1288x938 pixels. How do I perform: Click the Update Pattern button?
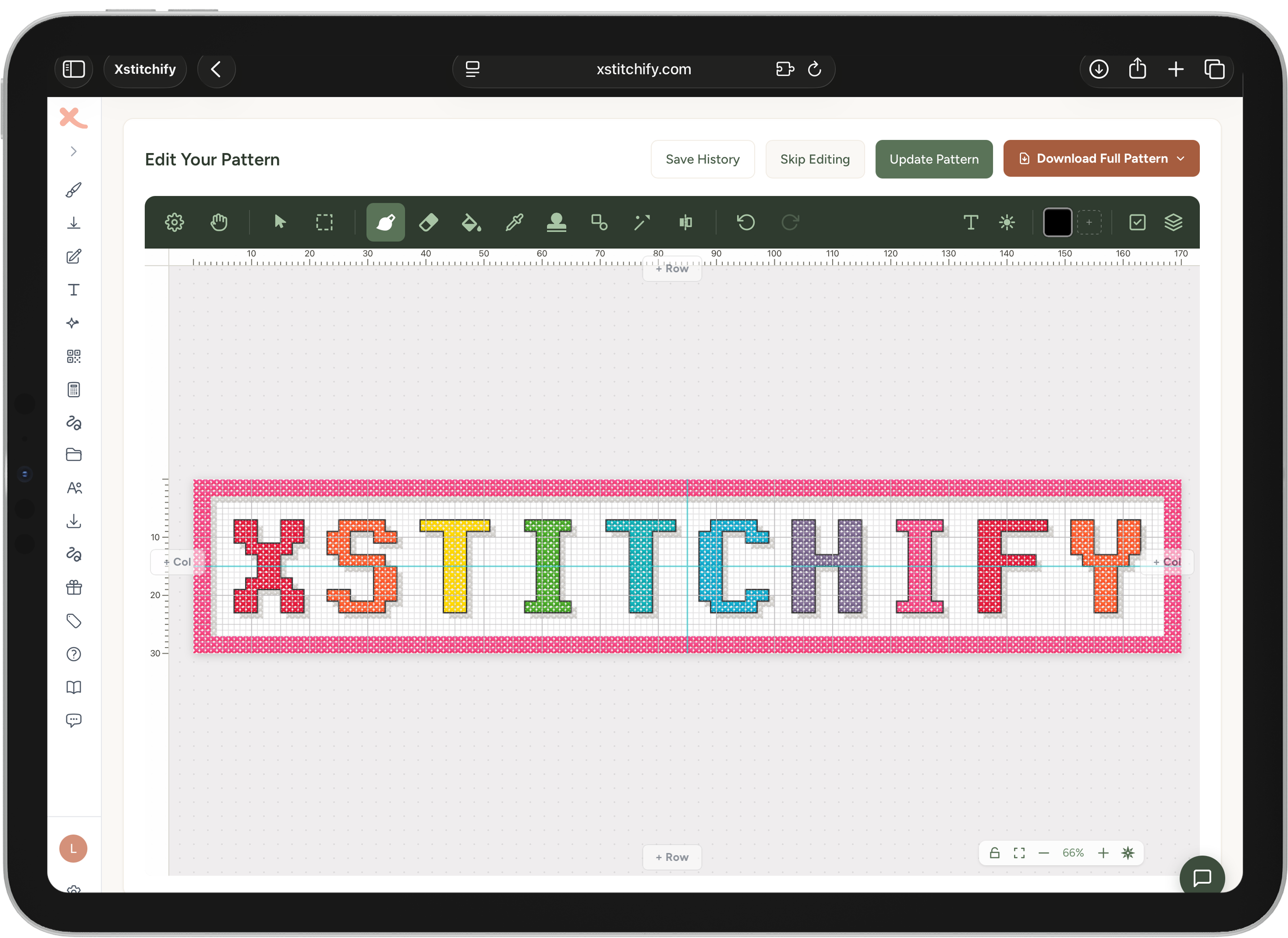(934, 159)
